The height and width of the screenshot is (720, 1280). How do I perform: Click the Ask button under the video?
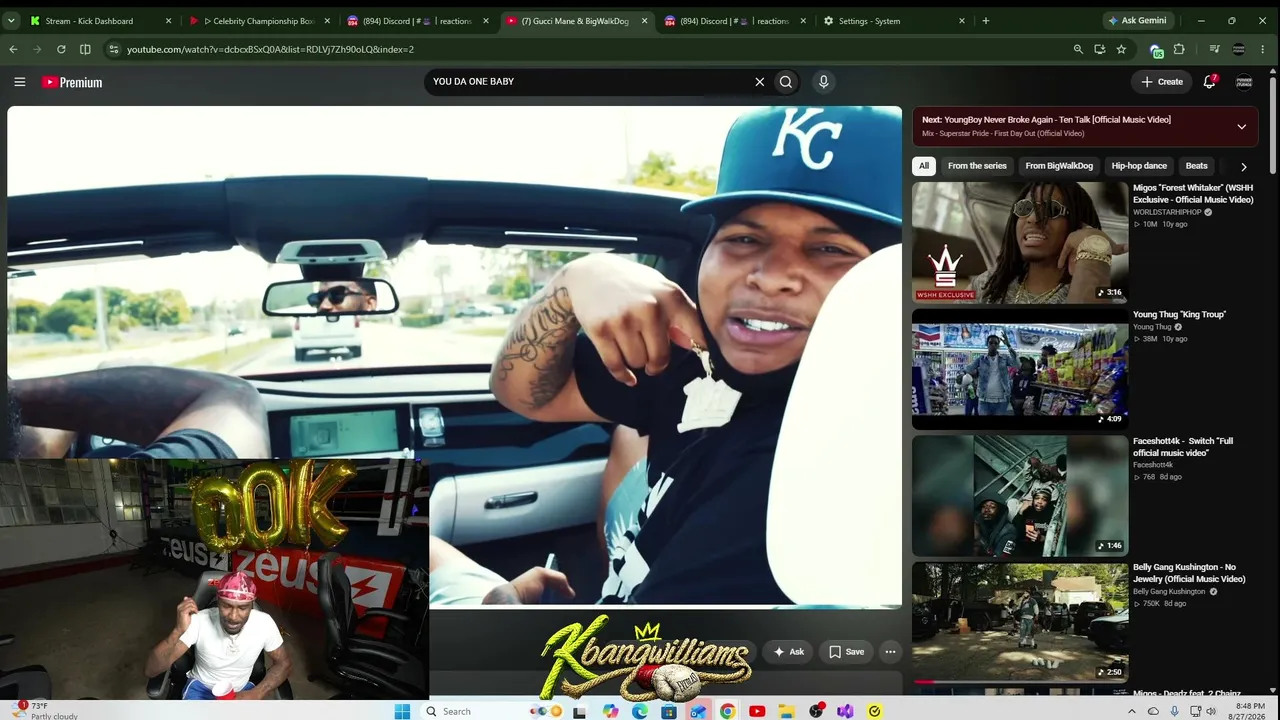[788, 652]
